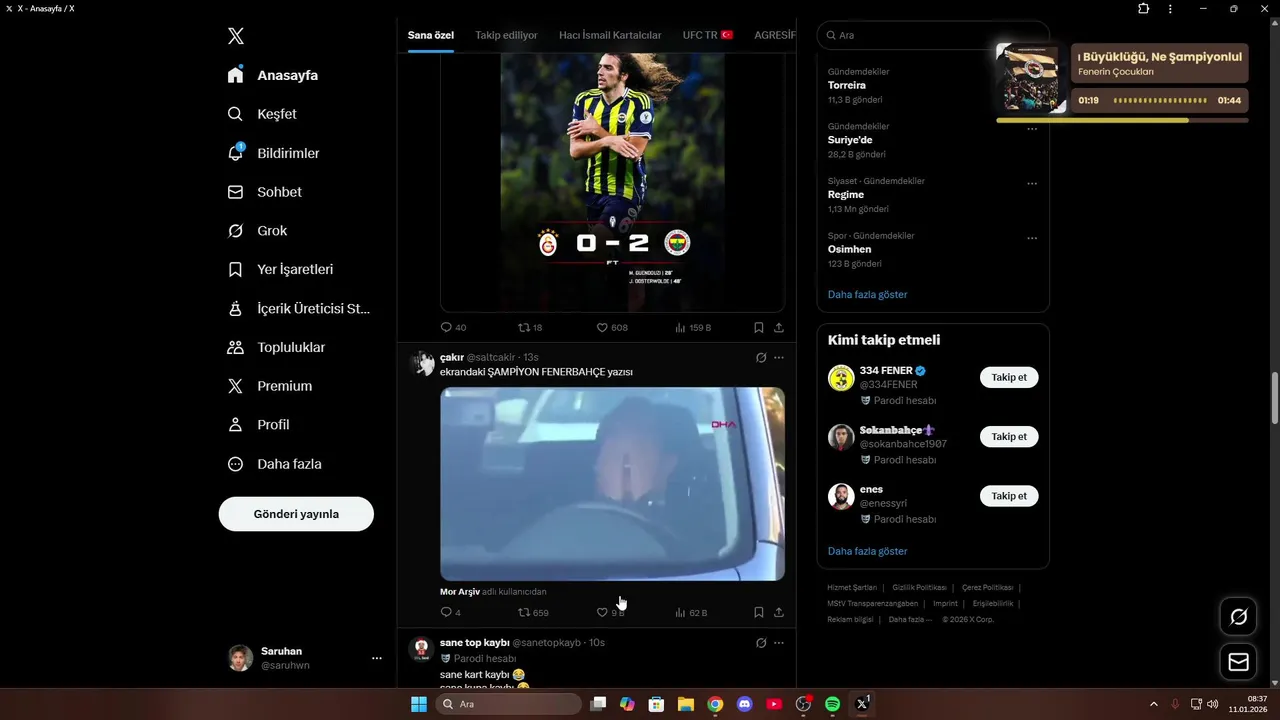Image resolution: width=1280 pixels, height=720 pixels.
Task: Follow Sokanbahçe with Takip et
Action: click(x=1009, y=437)
